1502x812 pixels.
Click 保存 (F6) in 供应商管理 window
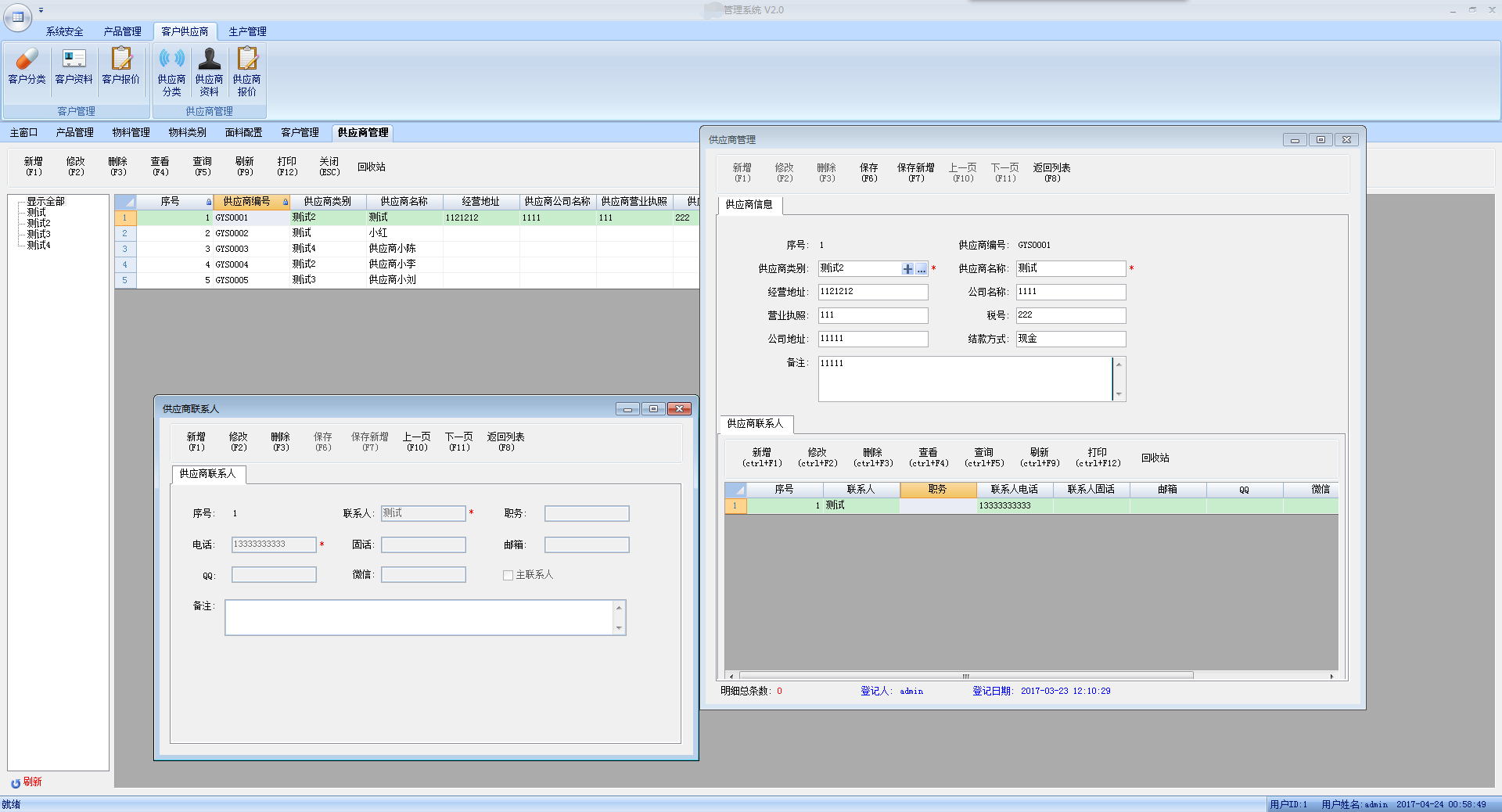pyautogui.click(x=869, y=172)
